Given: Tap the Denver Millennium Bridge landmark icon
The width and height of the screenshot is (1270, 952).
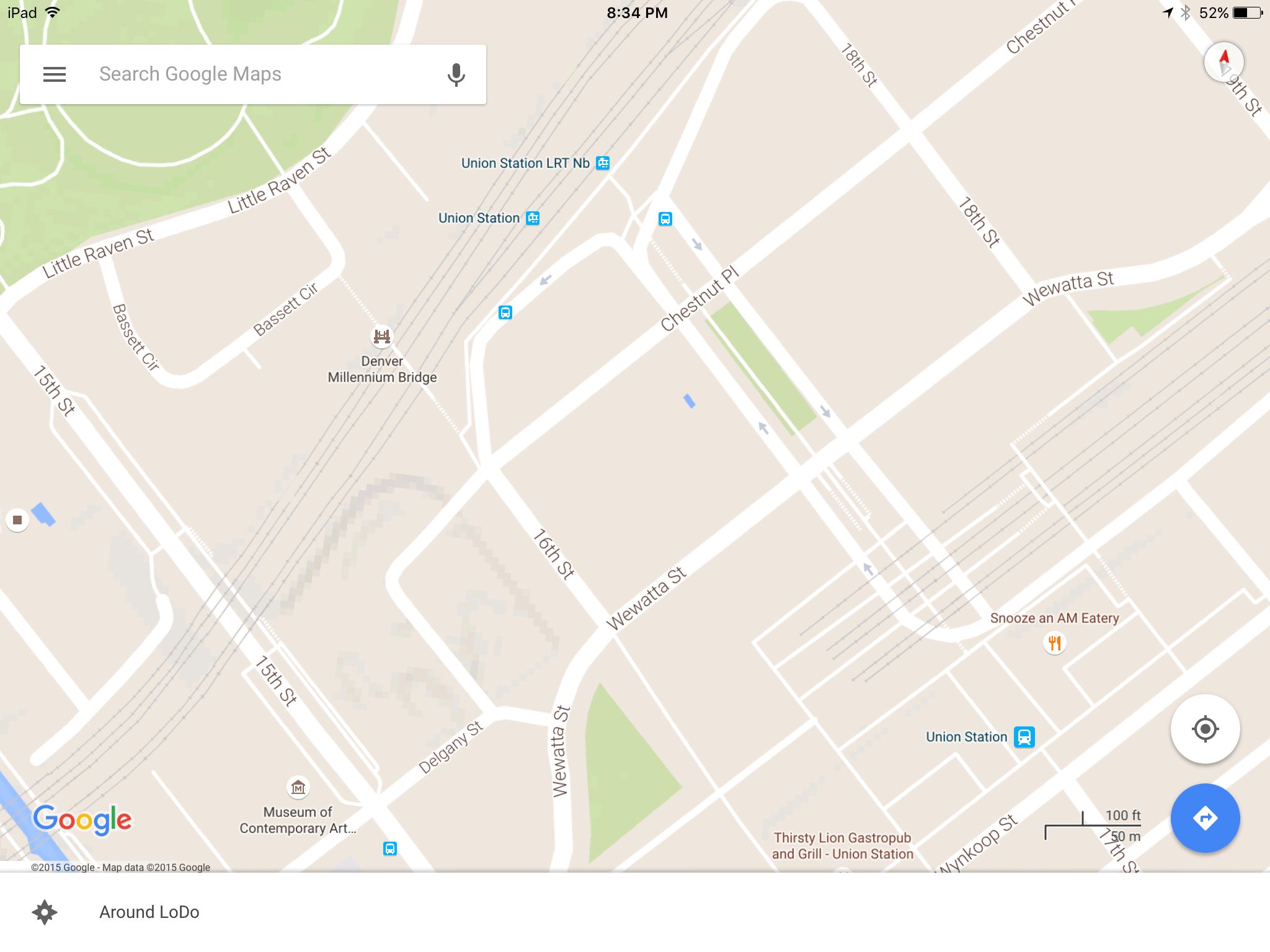Looking at the screenshot, I should pos(382,337).
